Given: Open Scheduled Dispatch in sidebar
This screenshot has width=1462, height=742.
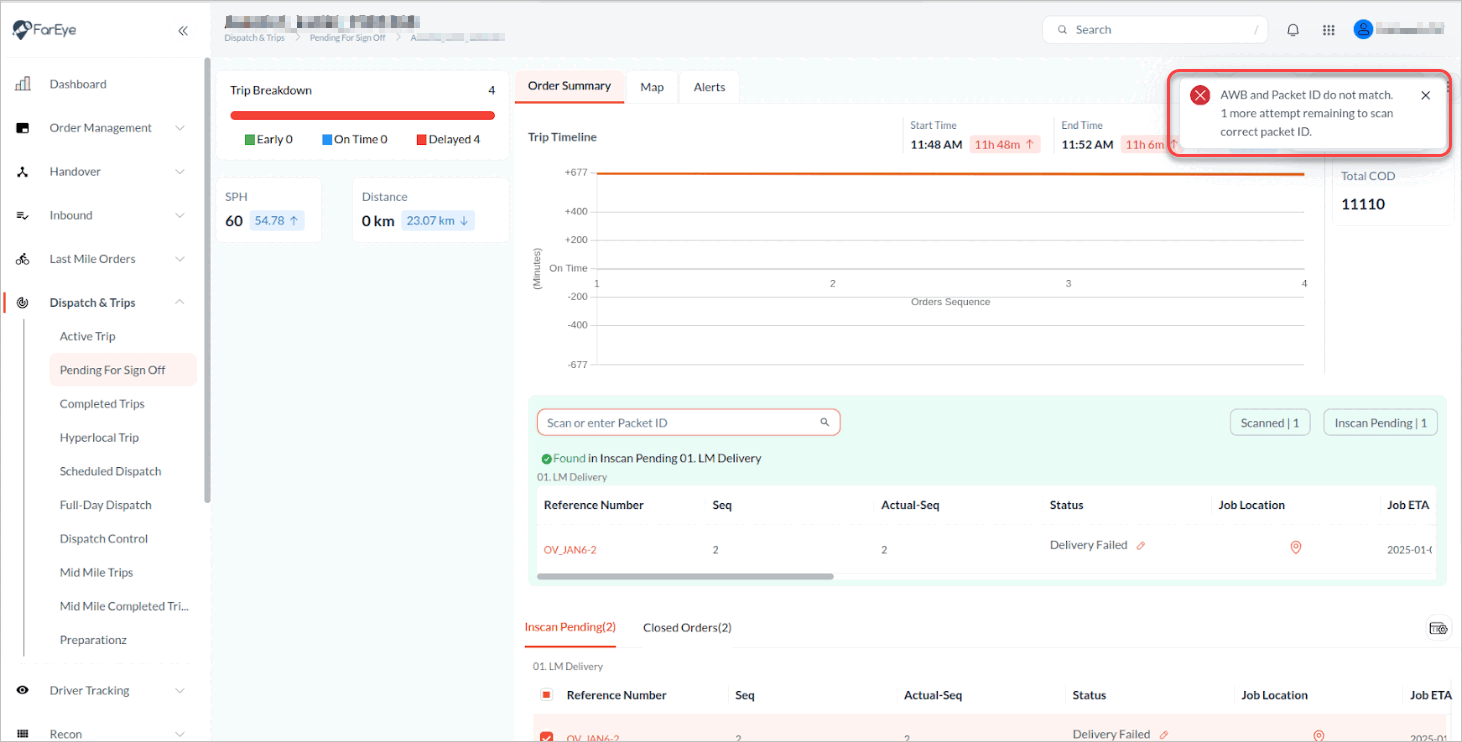Looking at the screenshot, I should pyautogui.click(x=110, y=472).
